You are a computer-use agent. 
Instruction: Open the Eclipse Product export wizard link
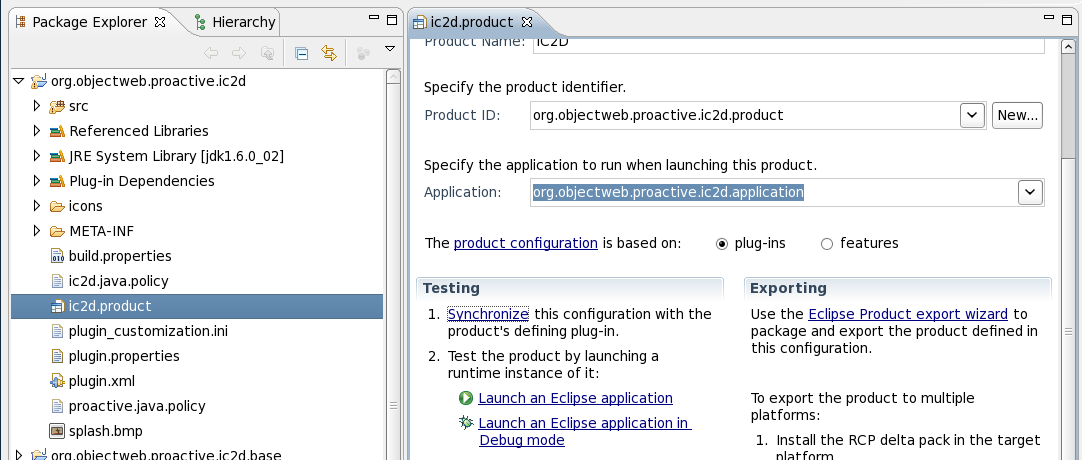[x=909, y=314]
